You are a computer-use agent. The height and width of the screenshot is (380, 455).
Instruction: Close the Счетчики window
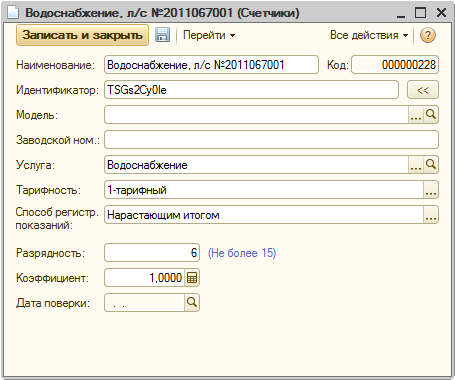pyautogui.click(x=441, y=13)
